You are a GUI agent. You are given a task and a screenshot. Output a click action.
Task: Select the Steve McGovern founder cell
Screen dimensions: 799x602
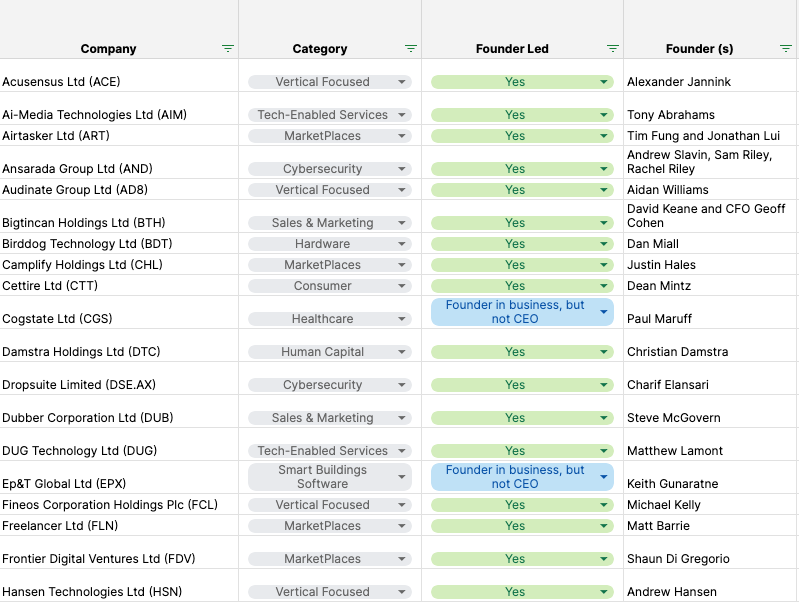pyautogui.click(x=711, y=411)
